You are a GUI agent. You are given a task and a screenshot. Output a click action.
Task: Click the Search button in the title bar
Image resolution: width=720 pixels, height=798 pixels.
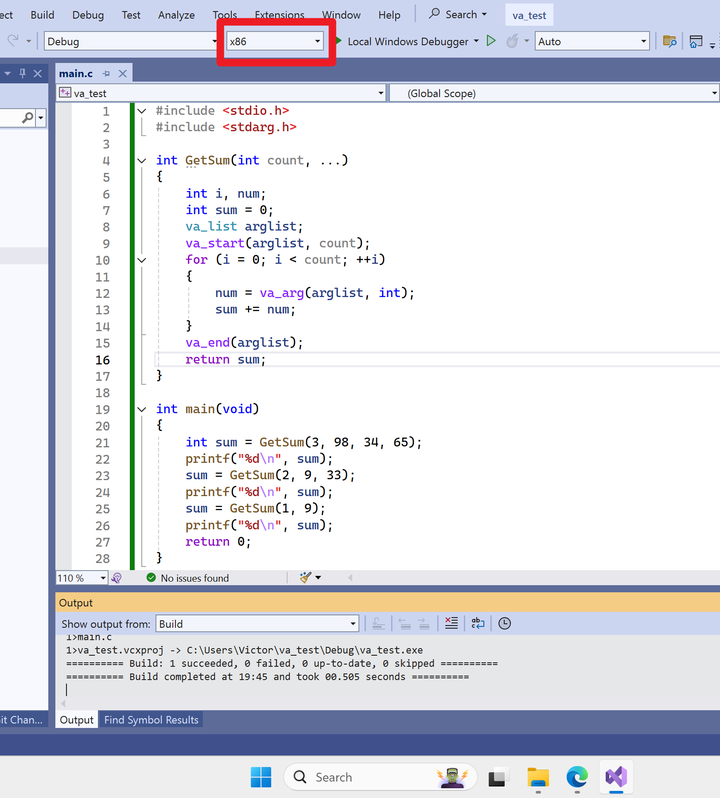coord(457,14)
